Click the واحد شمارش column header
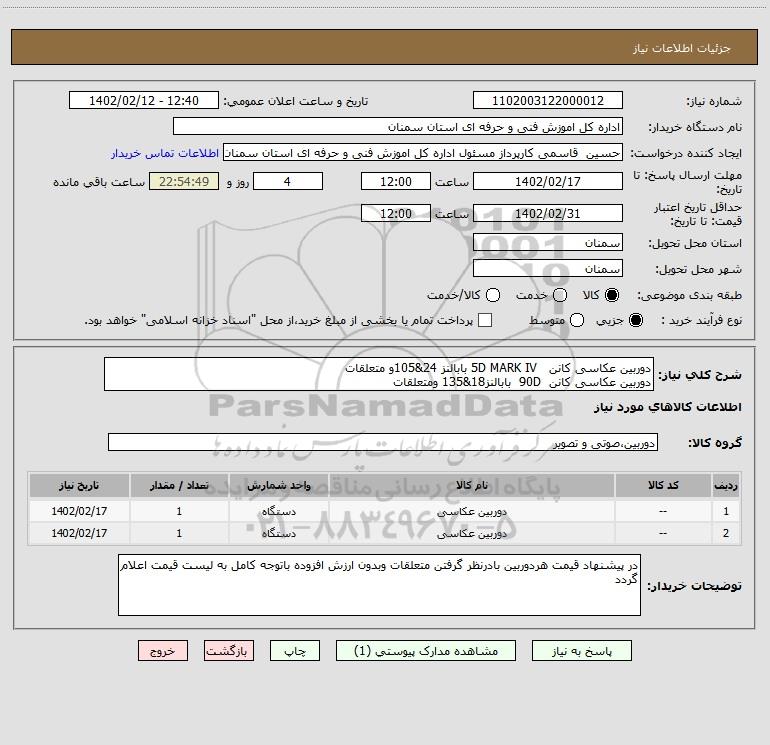 click(278, 485)
